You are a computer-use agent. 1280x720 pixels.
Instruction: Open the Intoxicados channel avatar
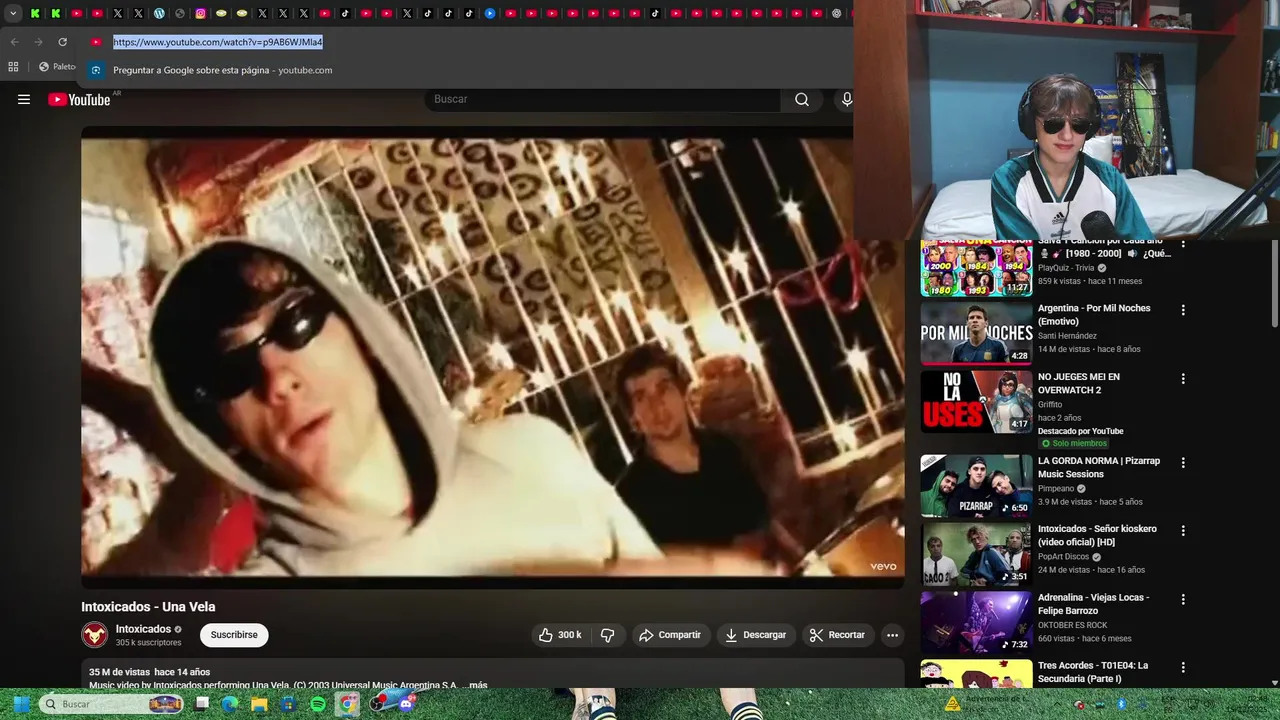[95, 635]
